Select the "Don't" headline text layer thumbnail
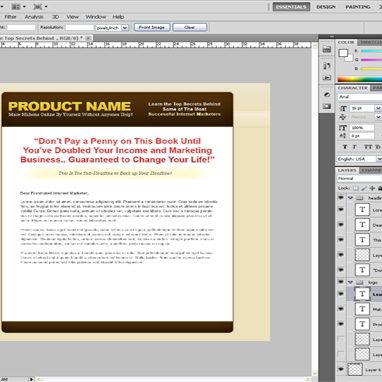 pos(362,270)
